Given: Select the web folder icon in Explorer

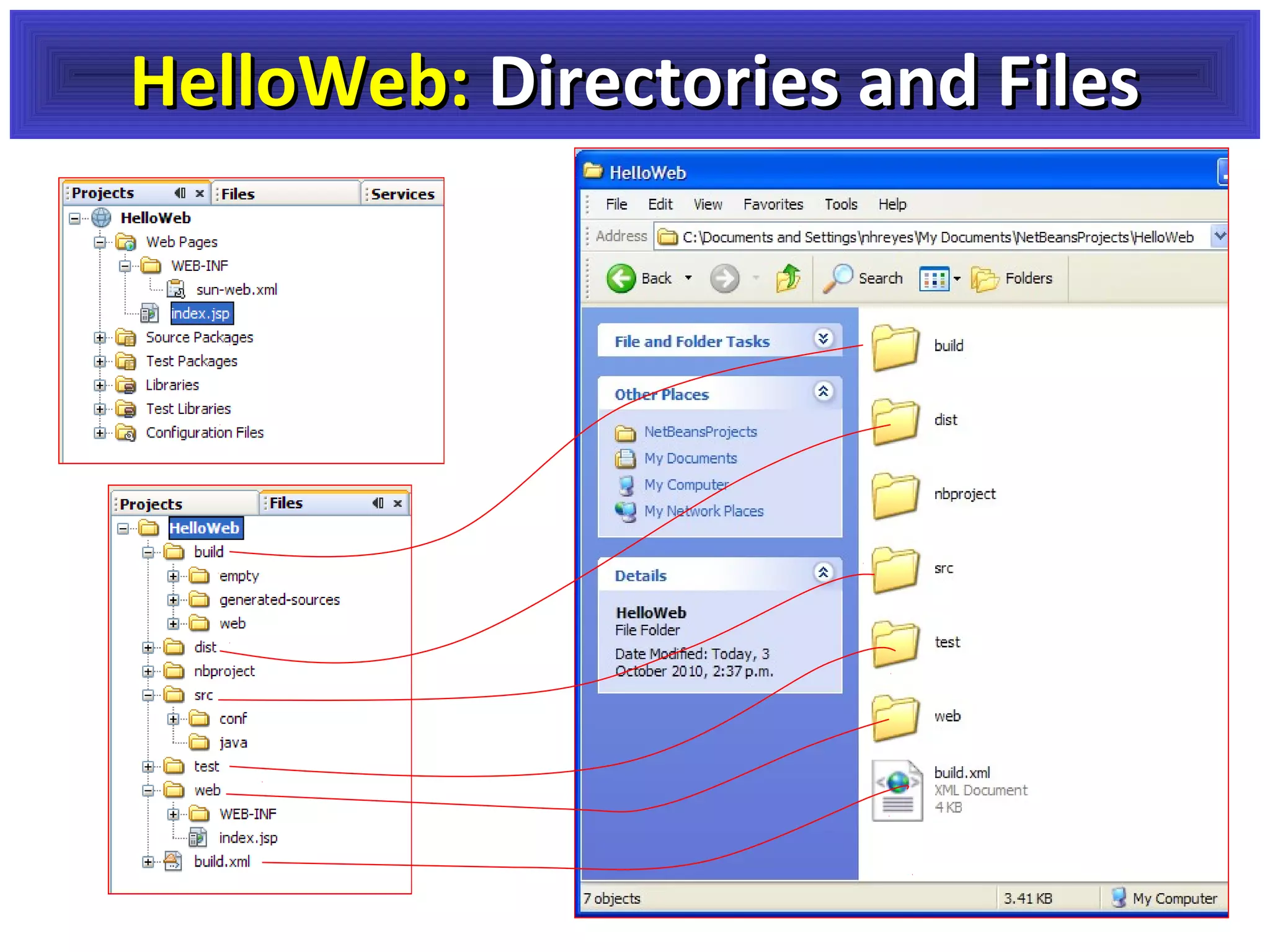Looking at the screenshot, I should click(895, 718).
